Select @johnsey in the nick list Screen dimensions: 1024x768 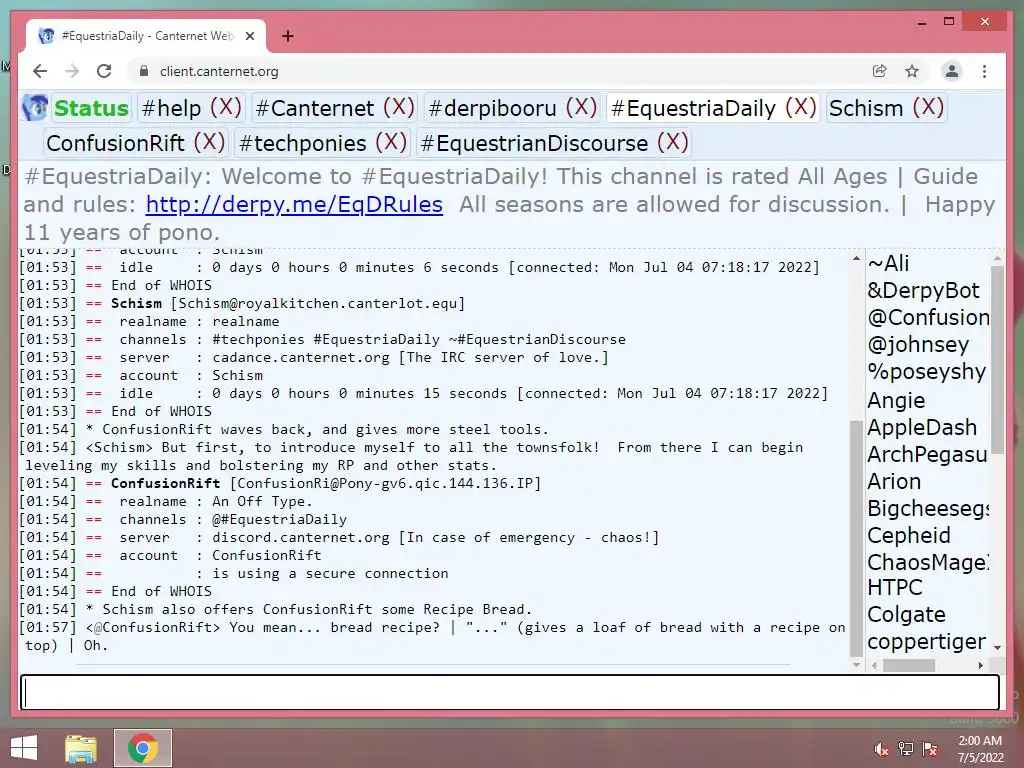coord(918,344)
